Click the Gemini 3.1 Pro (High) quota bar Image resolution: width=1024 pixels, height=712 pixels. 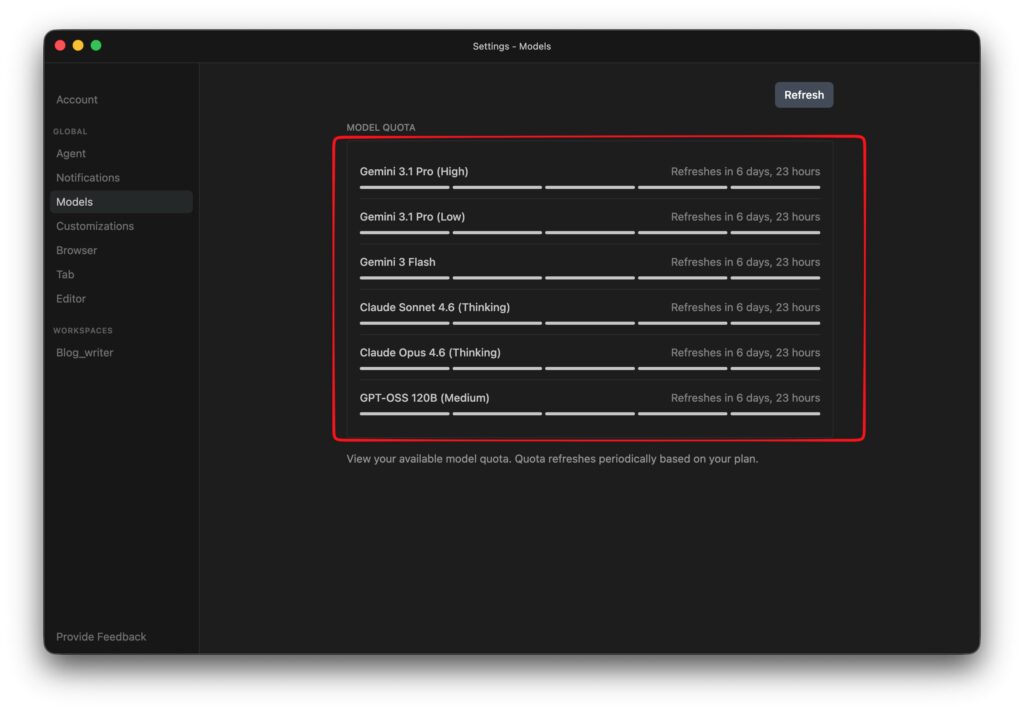click(589, 187)
